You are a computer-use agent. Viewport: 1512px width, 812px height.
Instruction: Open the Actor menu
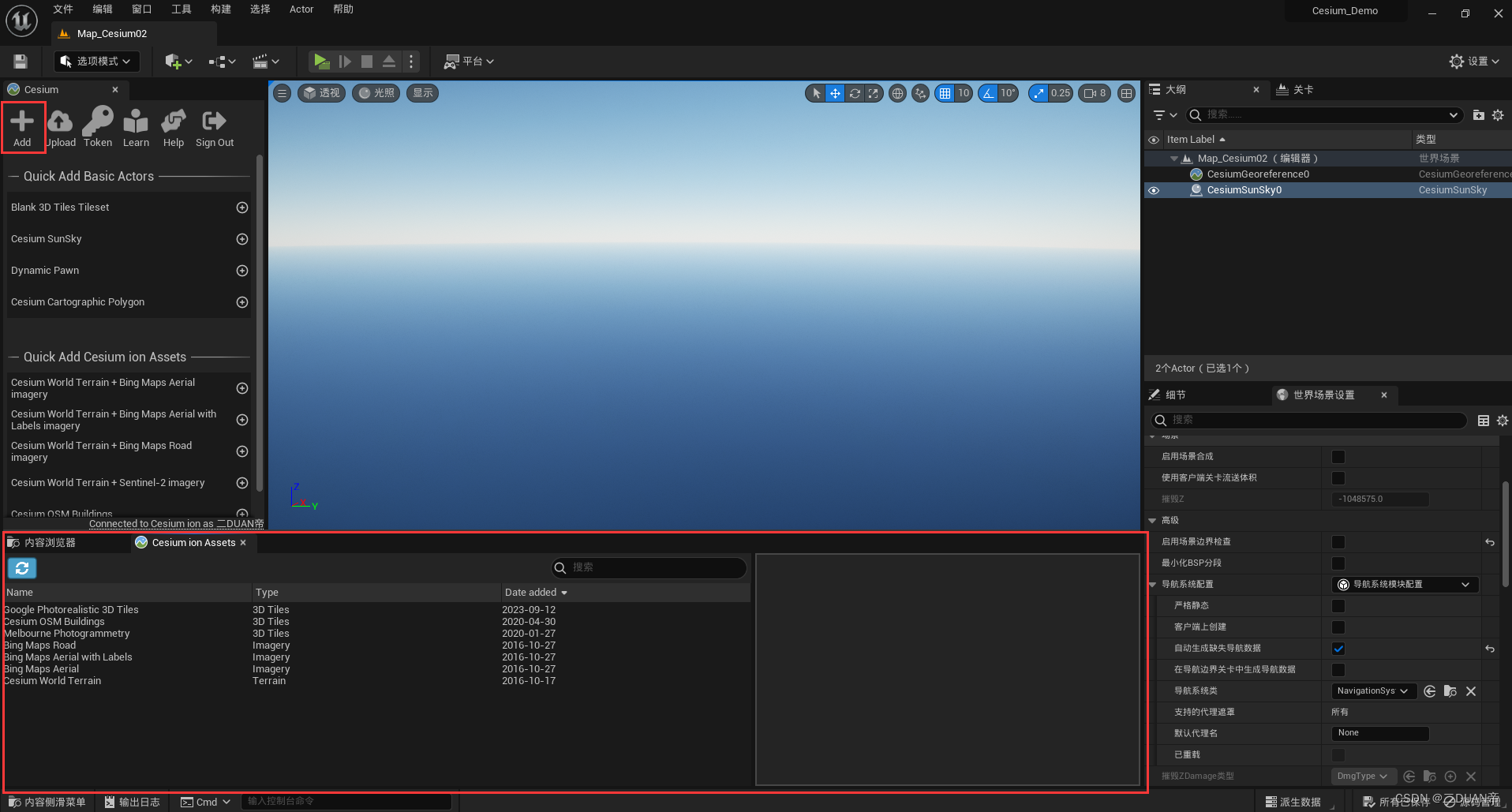(301, 9)
